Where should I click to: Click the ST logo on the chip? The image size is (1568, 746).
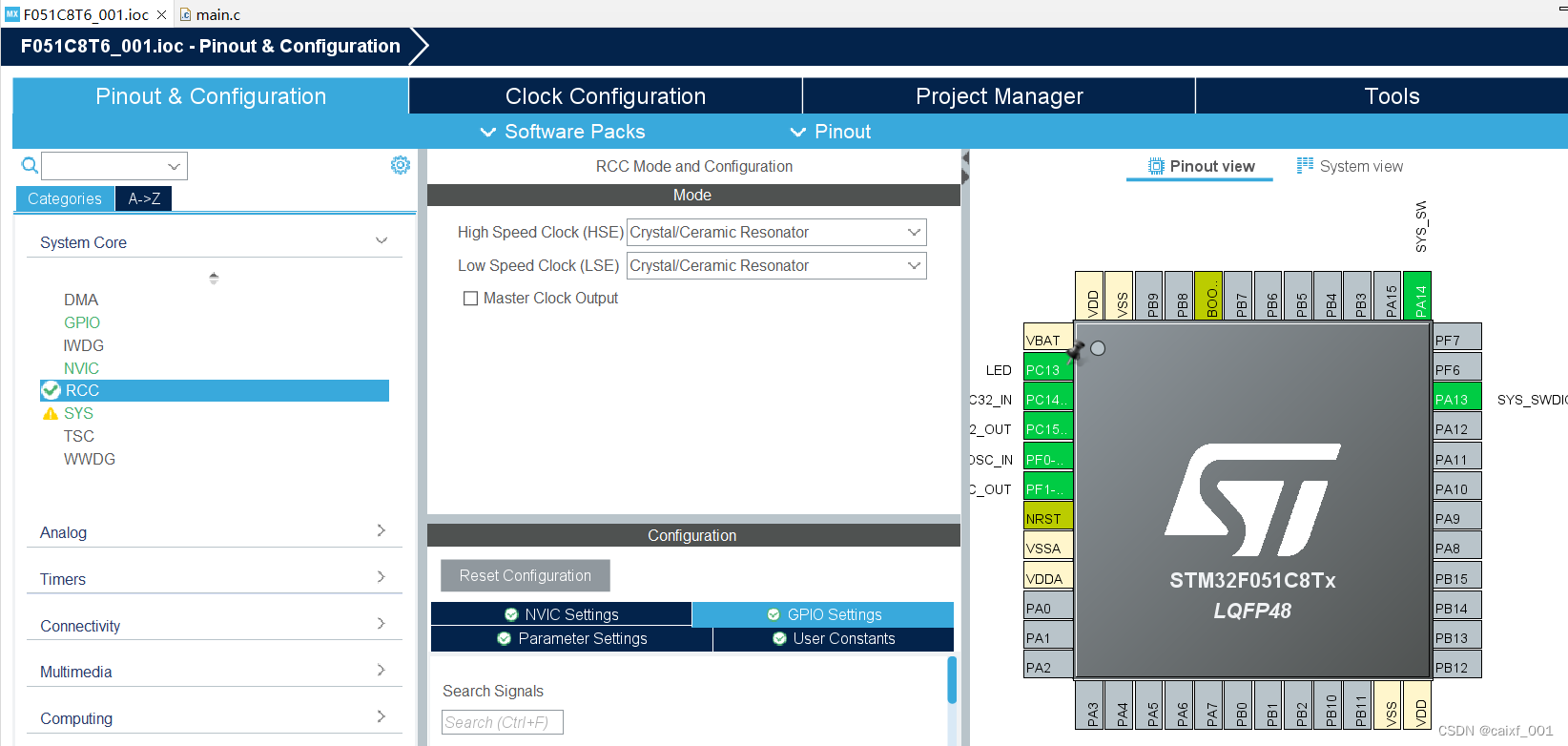coord(1252,500)
